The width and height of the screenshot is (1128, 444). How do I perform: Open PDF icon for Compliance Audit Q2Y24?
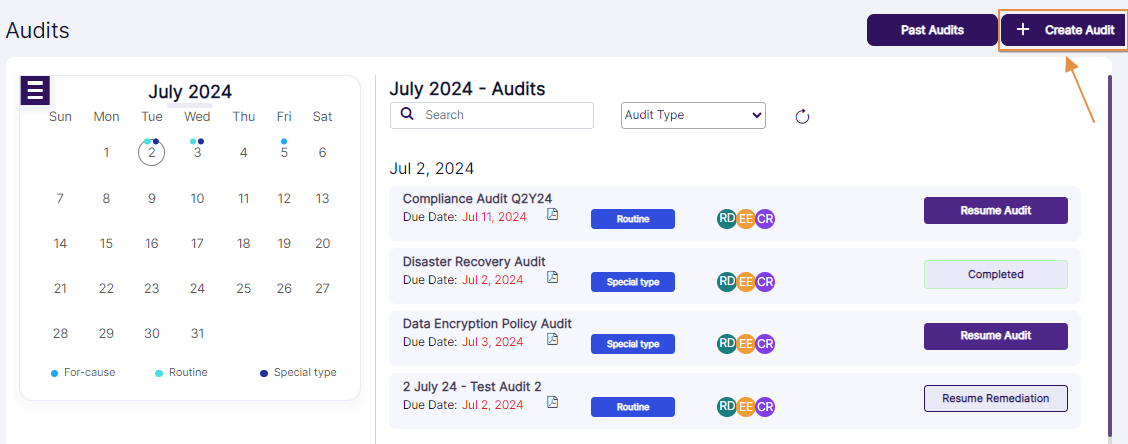[x=552, y=214]
